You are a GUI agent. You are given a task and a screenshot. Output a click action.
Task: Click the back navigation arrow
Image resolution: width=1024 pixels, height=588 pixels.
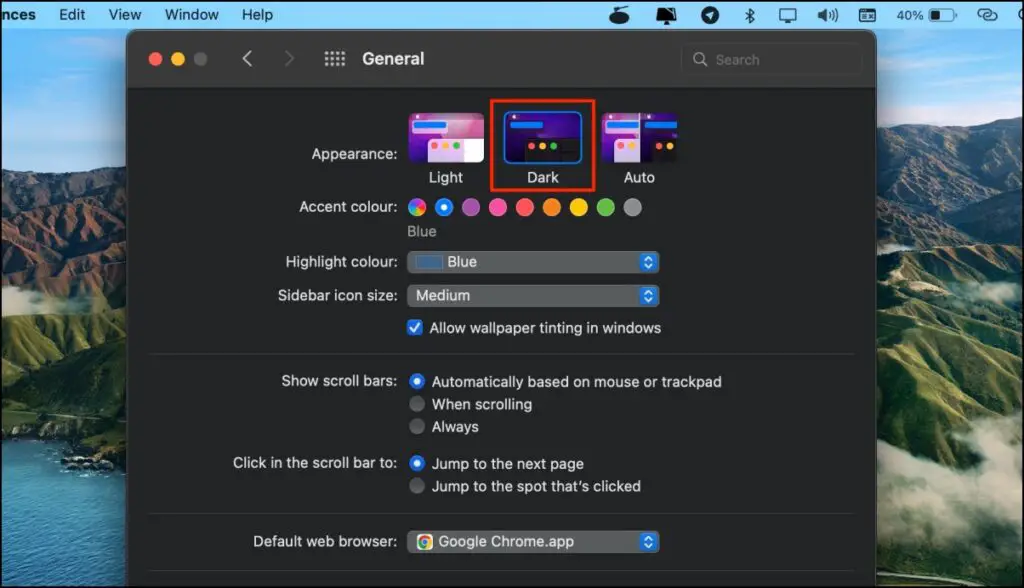pos(247,58)
